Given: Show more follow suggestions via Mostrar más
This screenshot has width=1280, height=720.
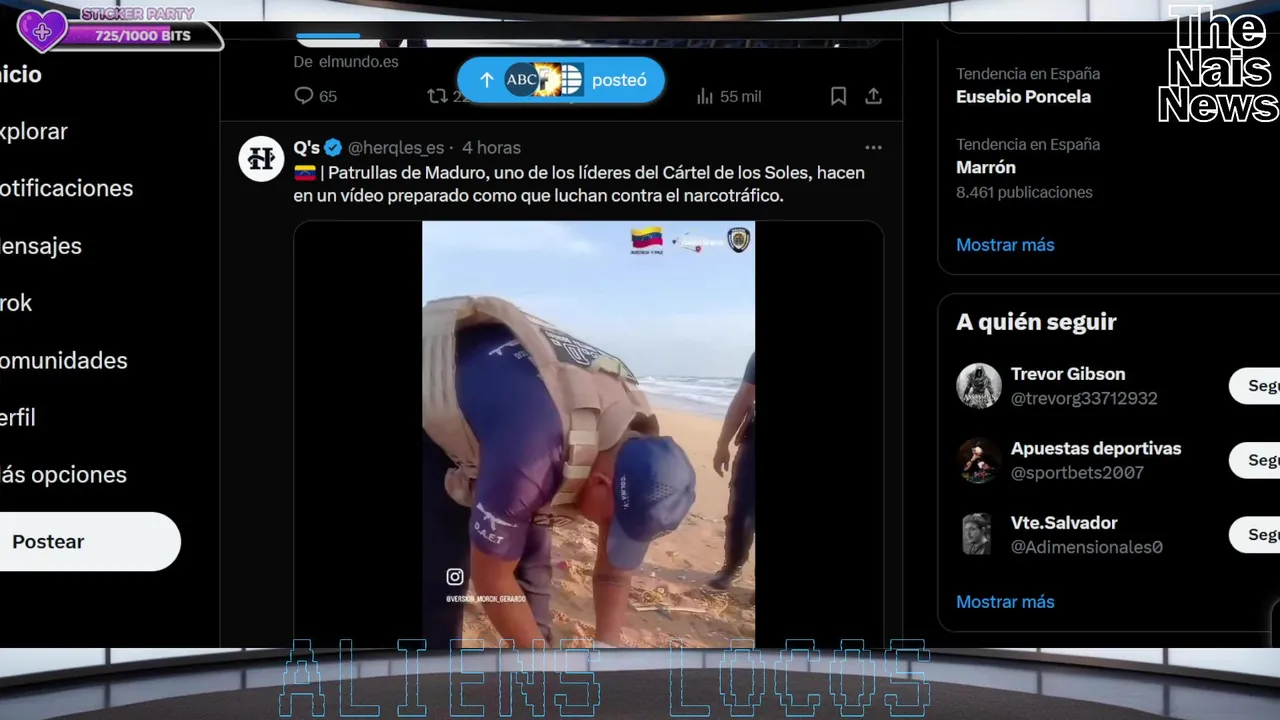Looking at the screenshot, I should coord(1005,601).
